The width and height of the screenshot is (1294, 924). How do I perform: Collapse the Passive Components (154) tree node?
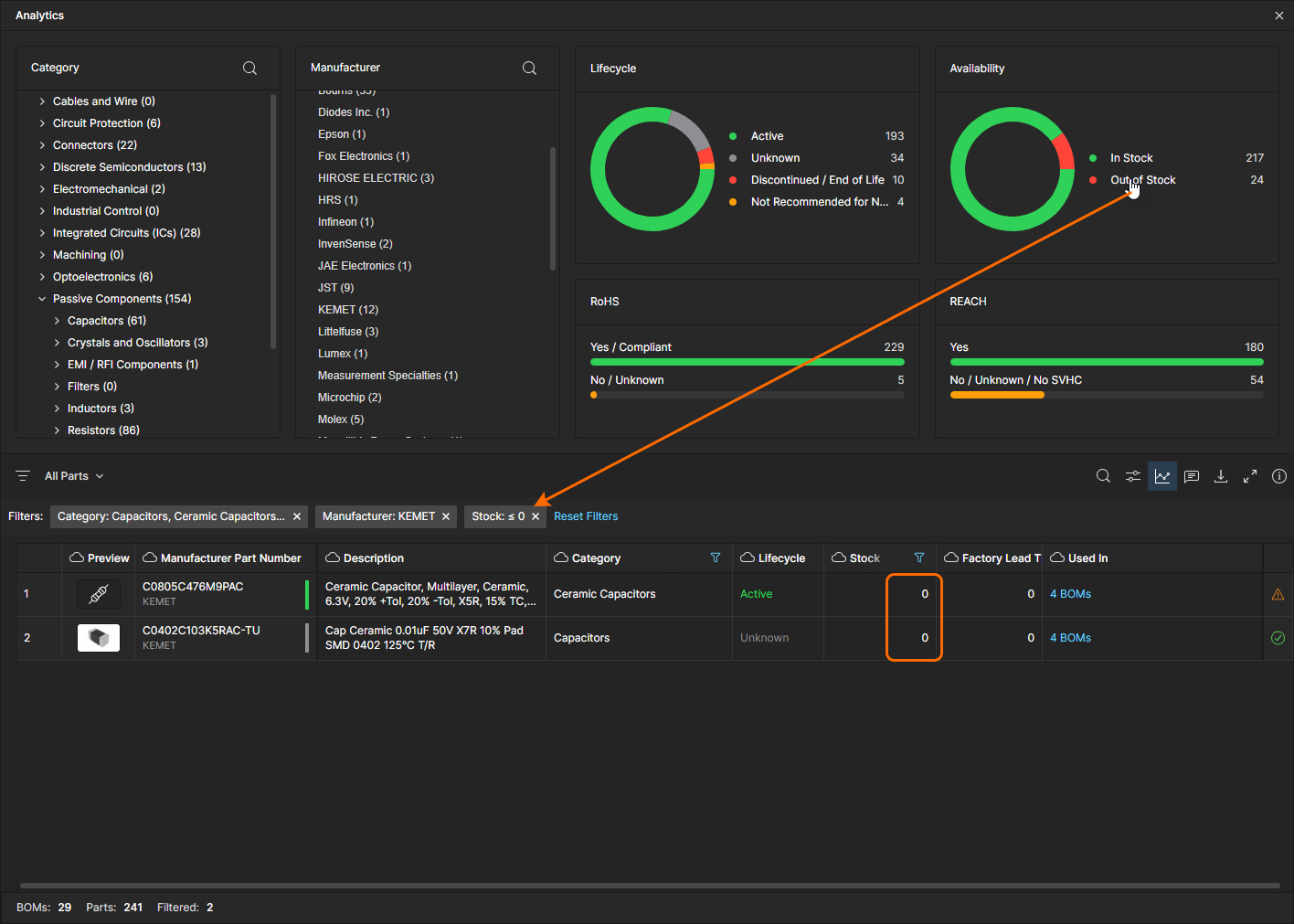pos(42,299)
